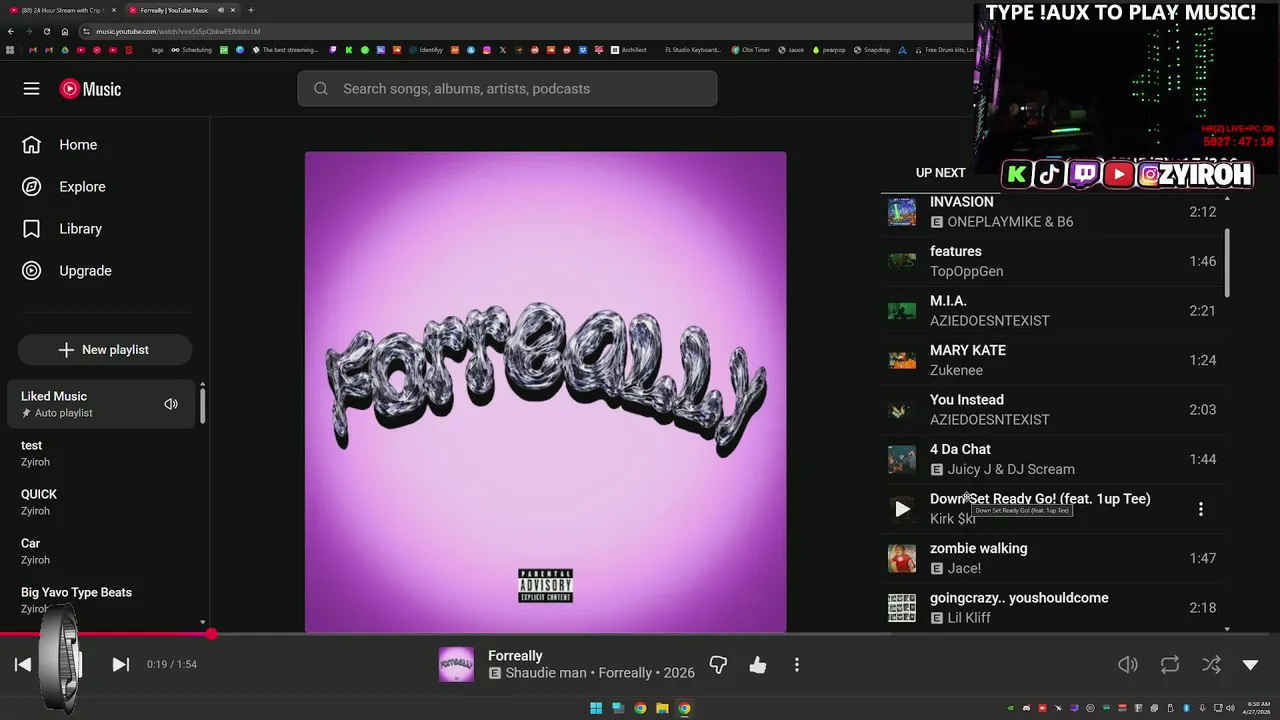Click INVASION track thumbnail
The height and width of the screenshot is (720, 1280).
[902, 212]
